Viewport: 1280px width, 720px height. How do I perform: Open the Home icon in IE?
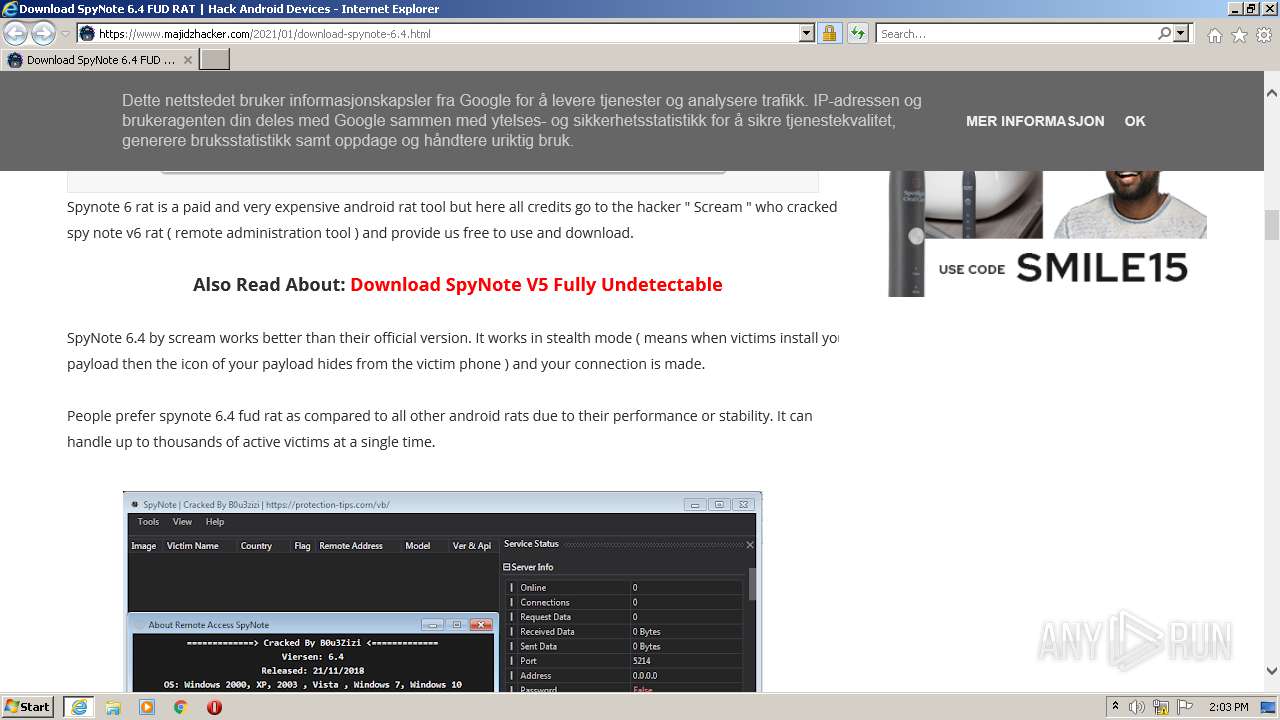pos(1214,35)
